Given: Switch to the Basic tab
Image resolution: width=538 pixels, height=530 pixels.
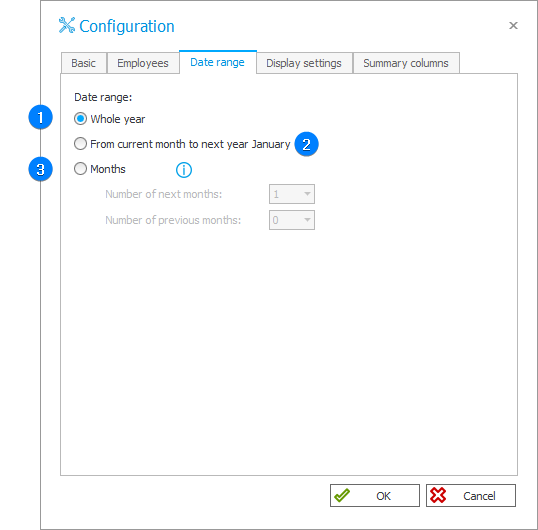Looking at the screenshot, I should [x=84, y=63].
